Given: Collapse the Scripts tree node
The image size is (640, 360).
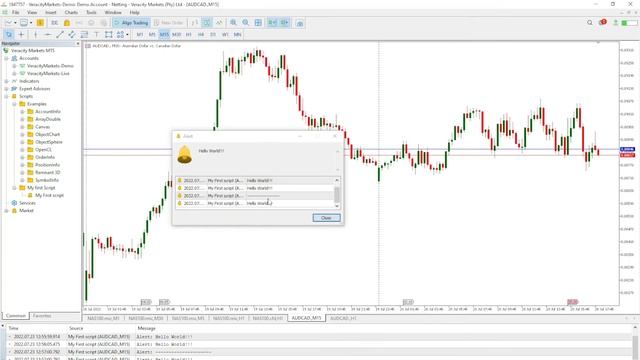Looking at the screenshot, I should (7, 96).
